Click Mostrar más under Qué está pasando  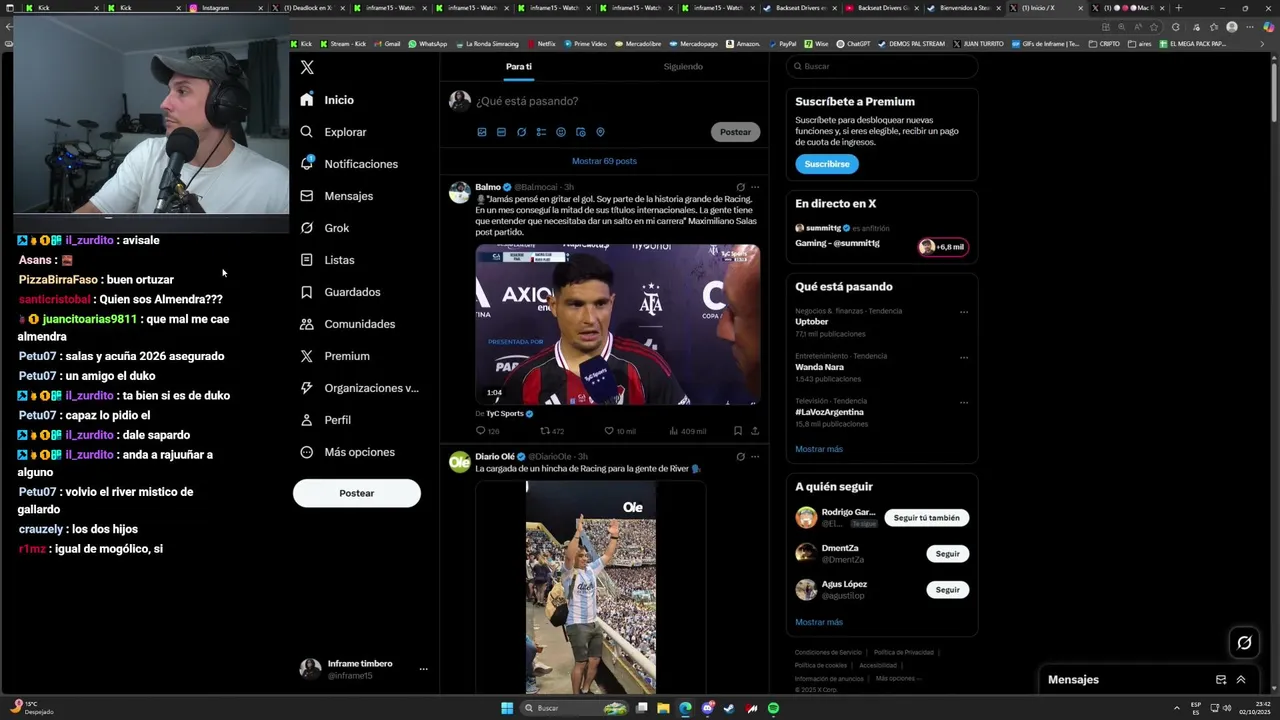[x=819, y=449]
